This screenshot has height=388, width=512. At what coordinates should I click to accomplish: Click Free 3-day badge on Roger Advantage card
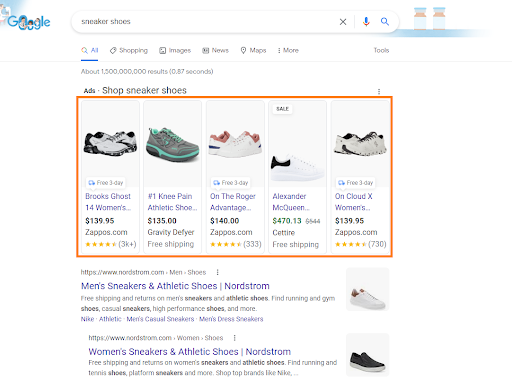pos(231,183)
